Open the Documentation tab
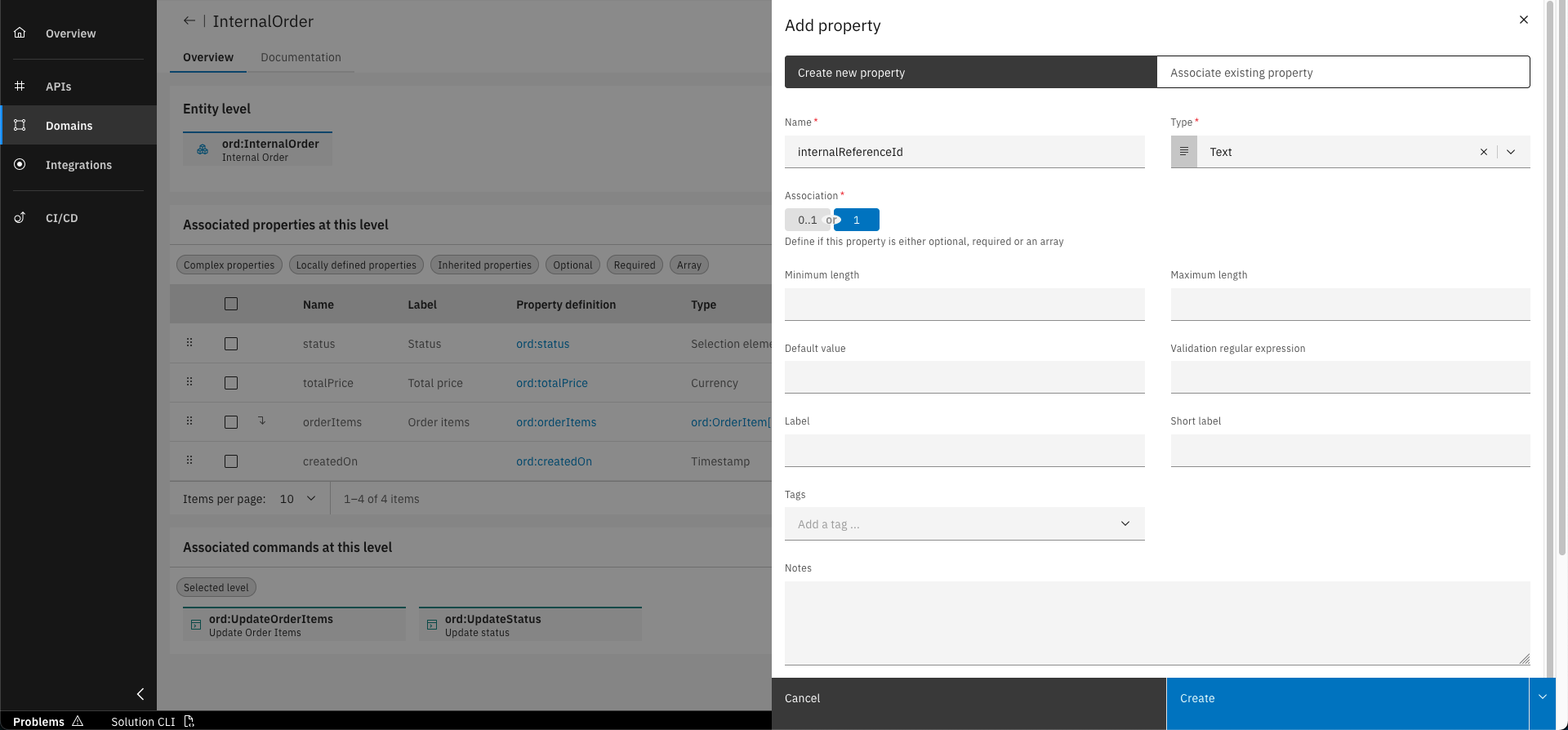The image size is (1568, 730). click(301, 57)
